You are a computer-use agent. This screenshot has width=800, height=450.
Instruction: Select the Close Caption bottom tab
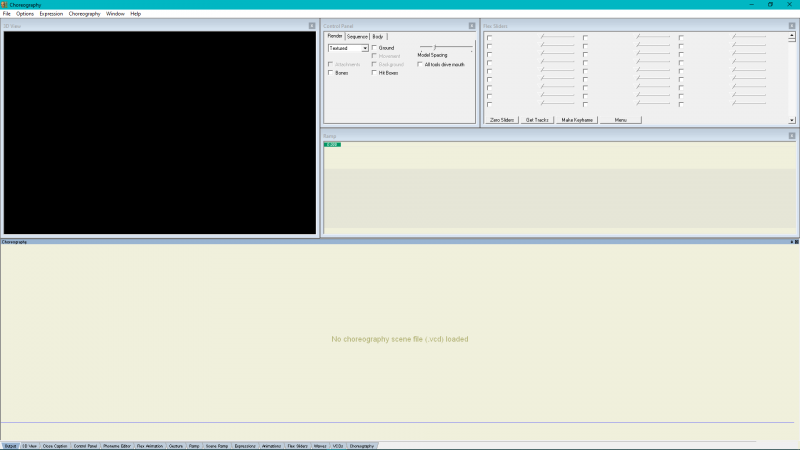(x=55, y=446)
